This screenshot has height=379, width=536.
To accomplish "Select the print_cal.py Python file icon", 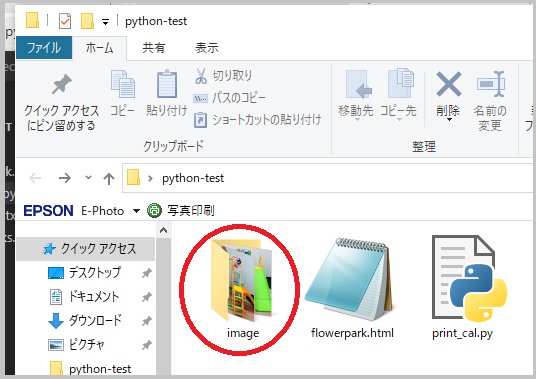I will [x=469, y=279].
